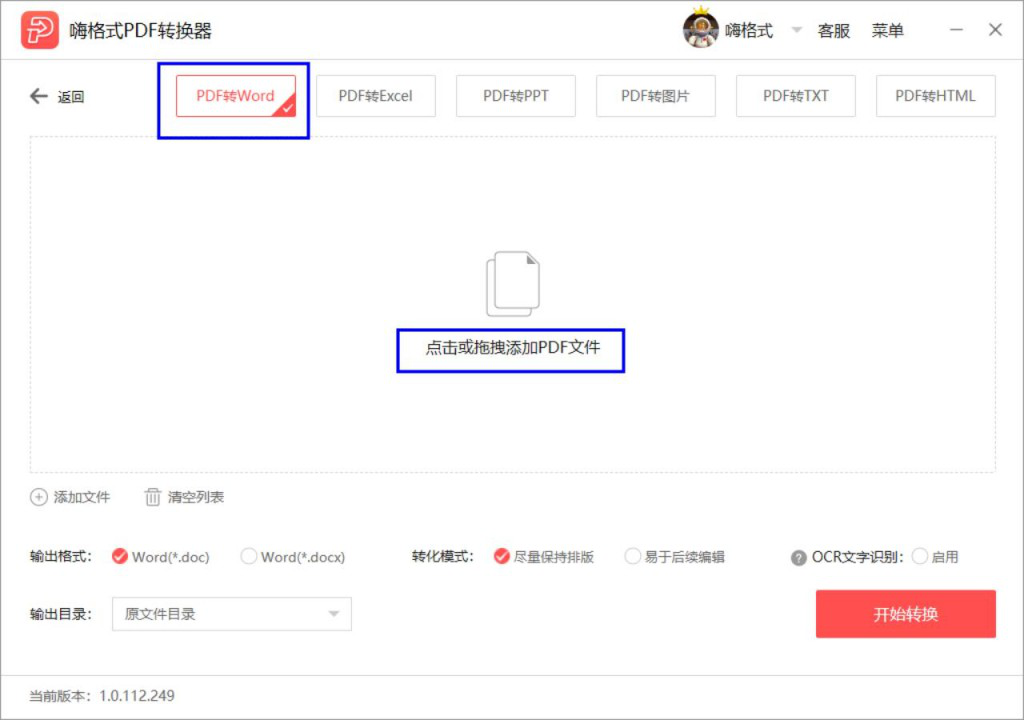The height and width of the screenshot is (720, 1024).
Task: Switch to the PDF转HTML tab
Action: (935, 96)
